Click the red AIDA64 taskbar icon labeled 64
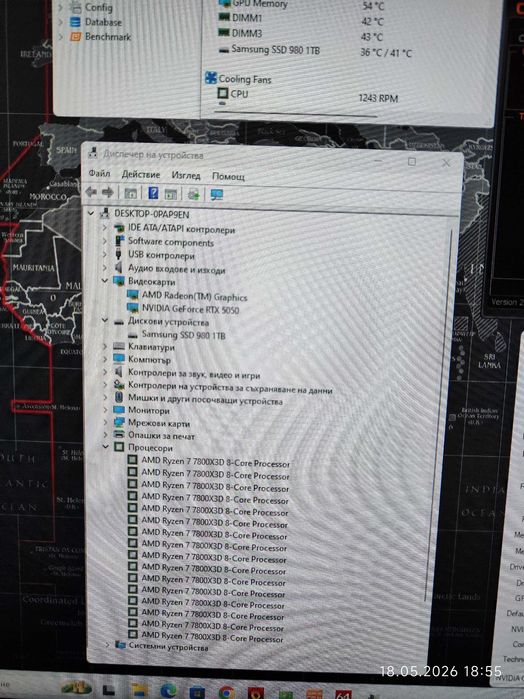 (x=343, y=694)
